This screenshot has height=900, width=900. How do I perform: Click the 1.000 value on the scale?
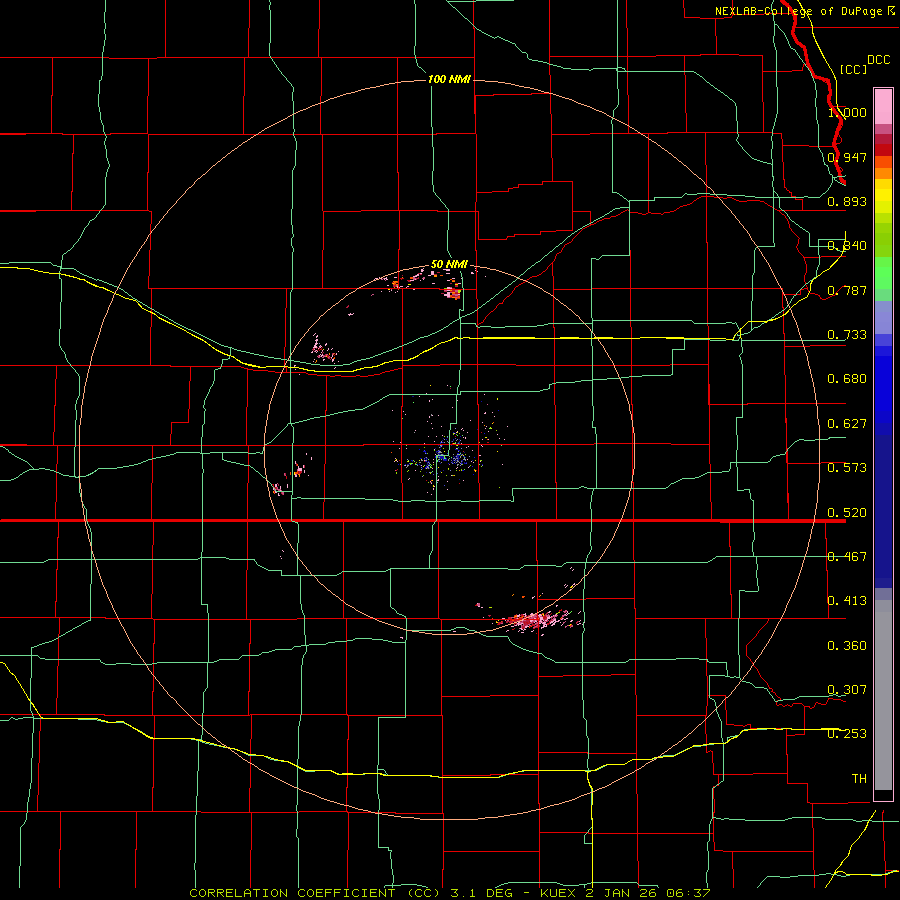point(847,112)
